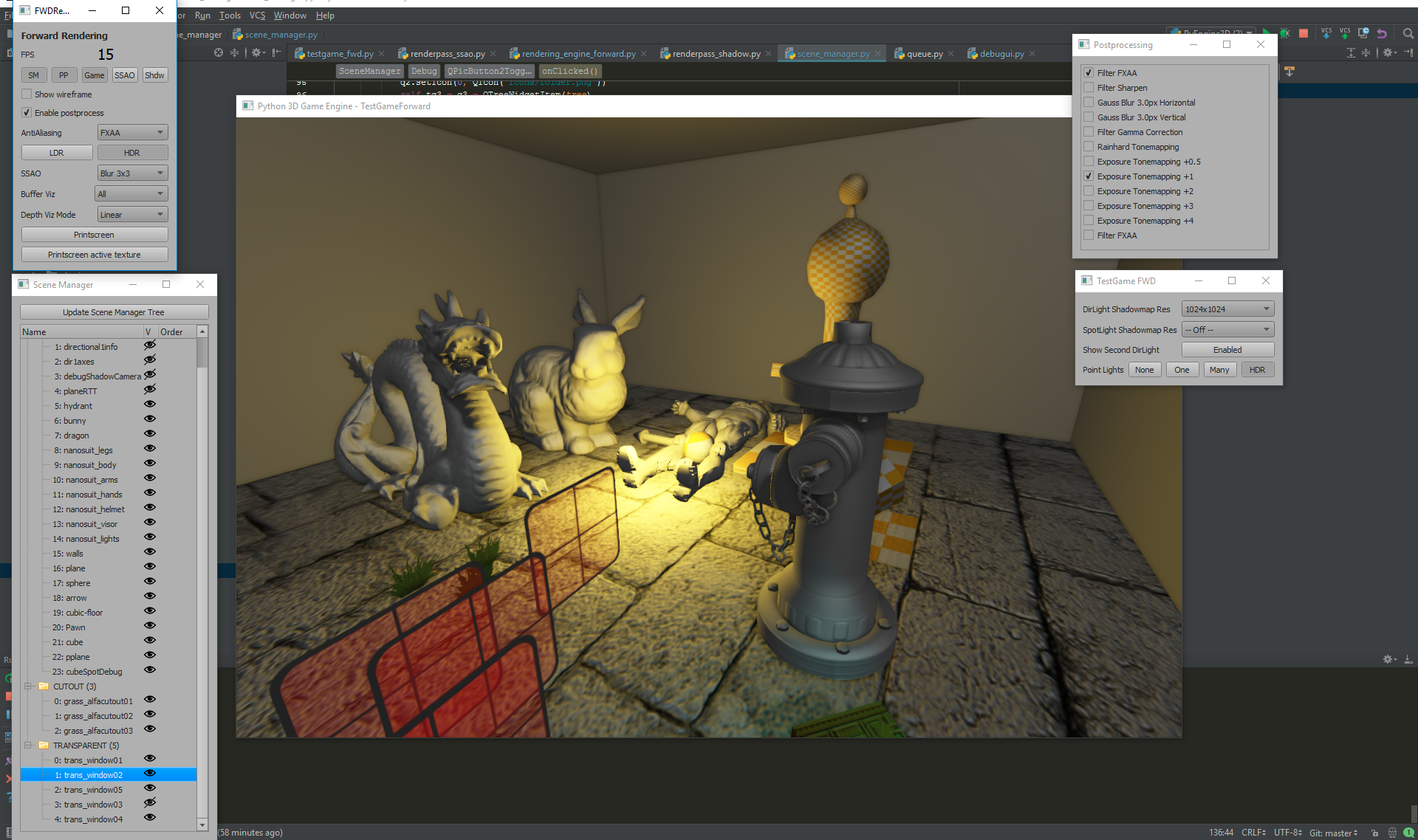Toggle visibility eye for 7: dragon
The image size is (1418, 840).
(x=150, y=434)
